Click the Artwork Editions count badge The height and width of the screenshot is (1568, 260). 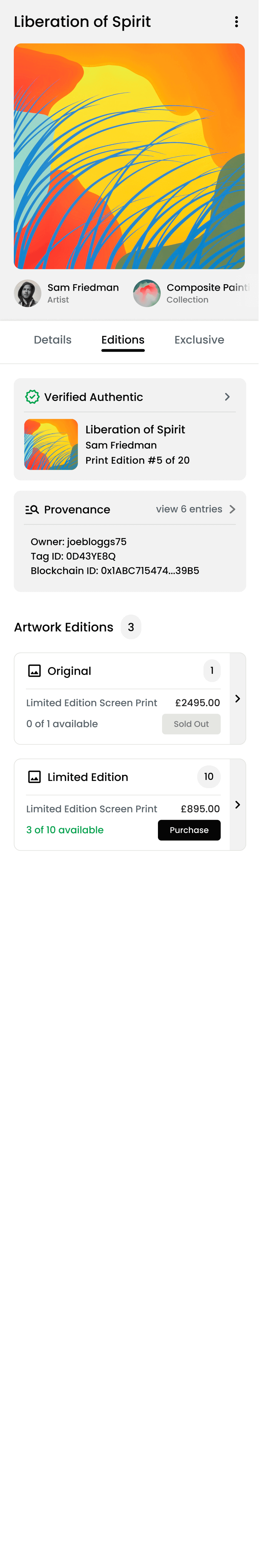tap(131, 627)
